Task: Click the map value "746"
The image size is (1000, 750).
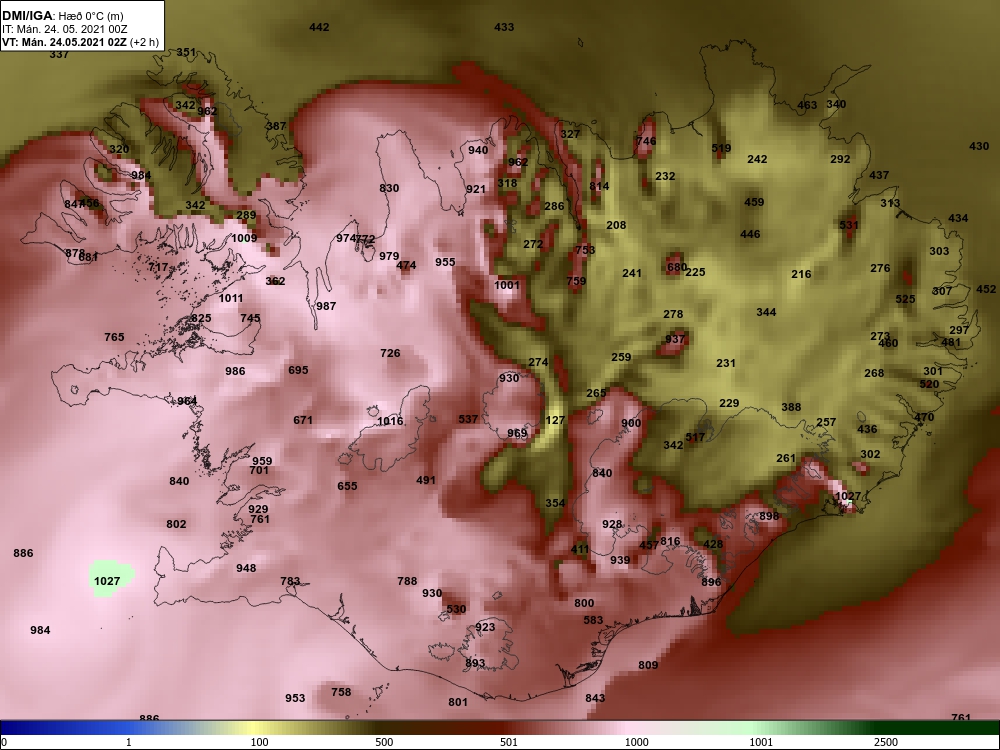Action: pos(645,141)
